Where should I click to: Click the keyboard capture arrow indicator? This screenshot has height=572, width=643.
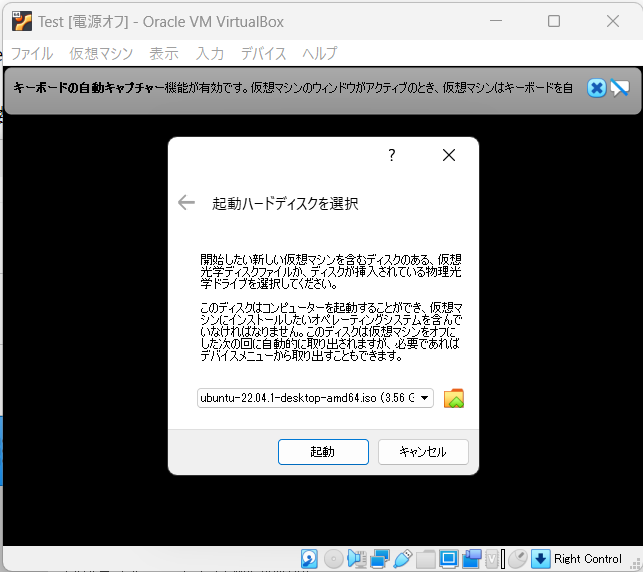pyautogui.click(x=540, y=559)
